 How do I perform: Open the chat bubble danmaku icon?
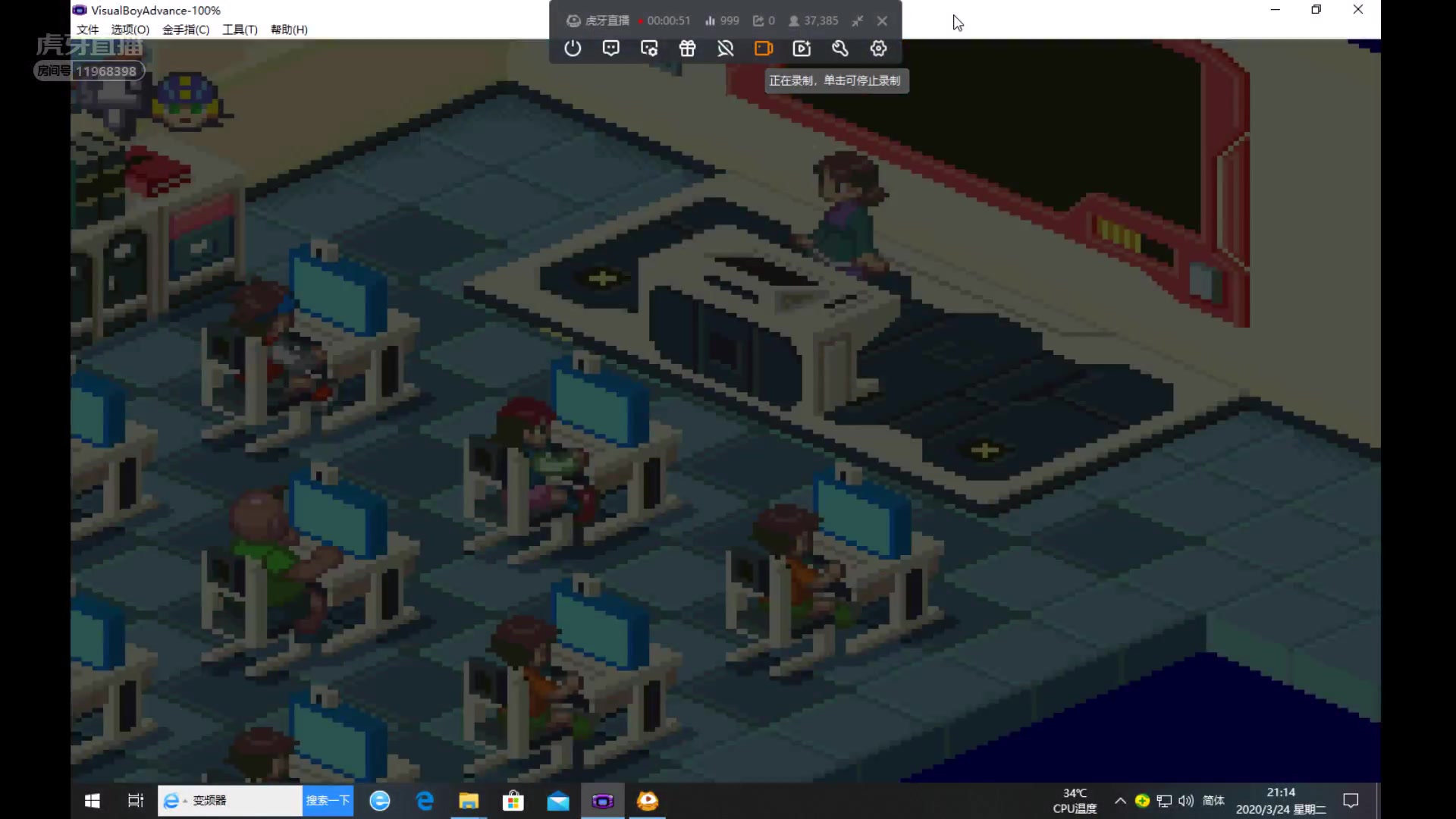(611, 49)
